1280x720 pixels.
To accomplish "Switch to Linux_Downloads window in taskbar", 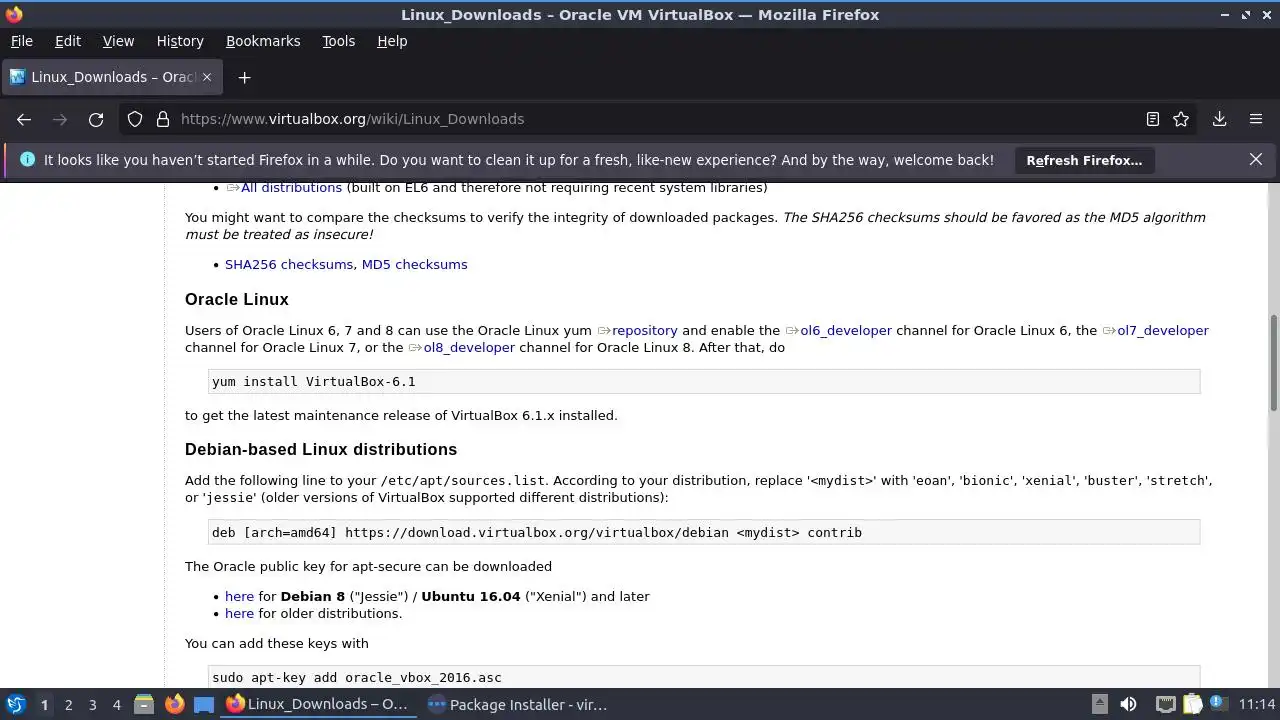I will [x=317, y=704].
